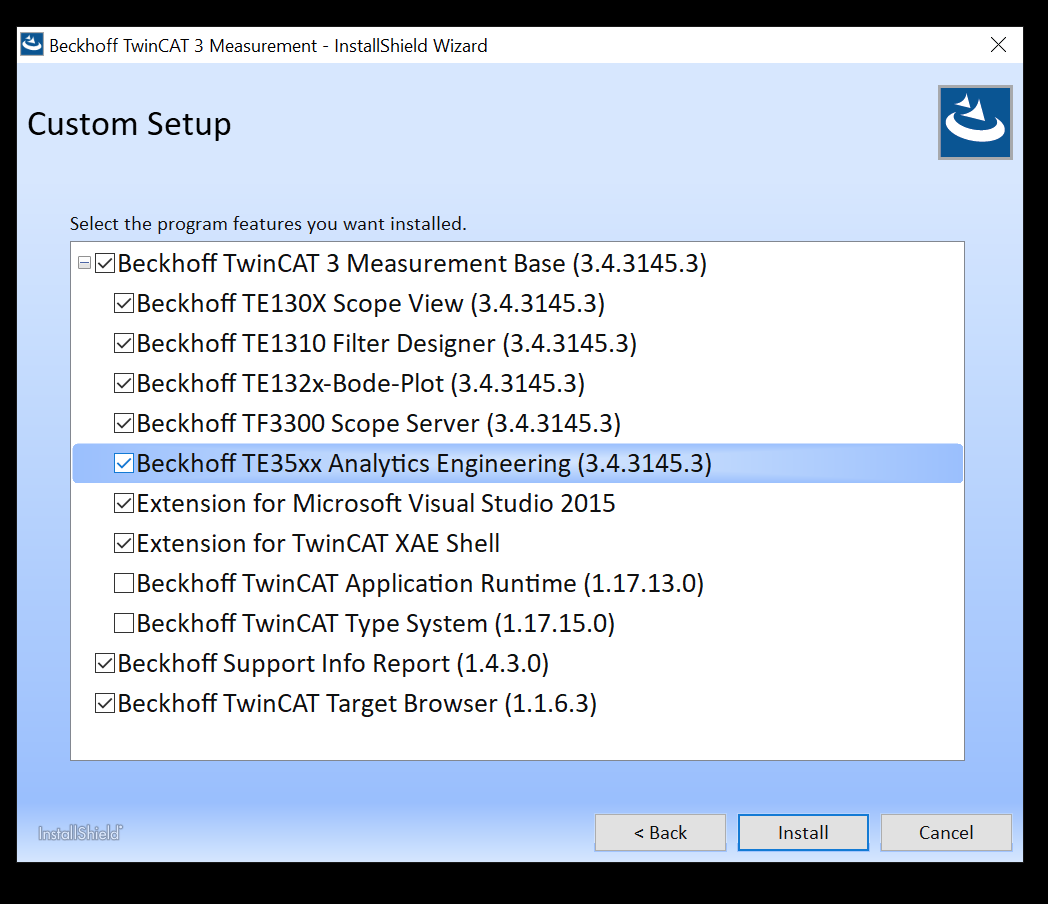Cancel the installation wizard

946,833
